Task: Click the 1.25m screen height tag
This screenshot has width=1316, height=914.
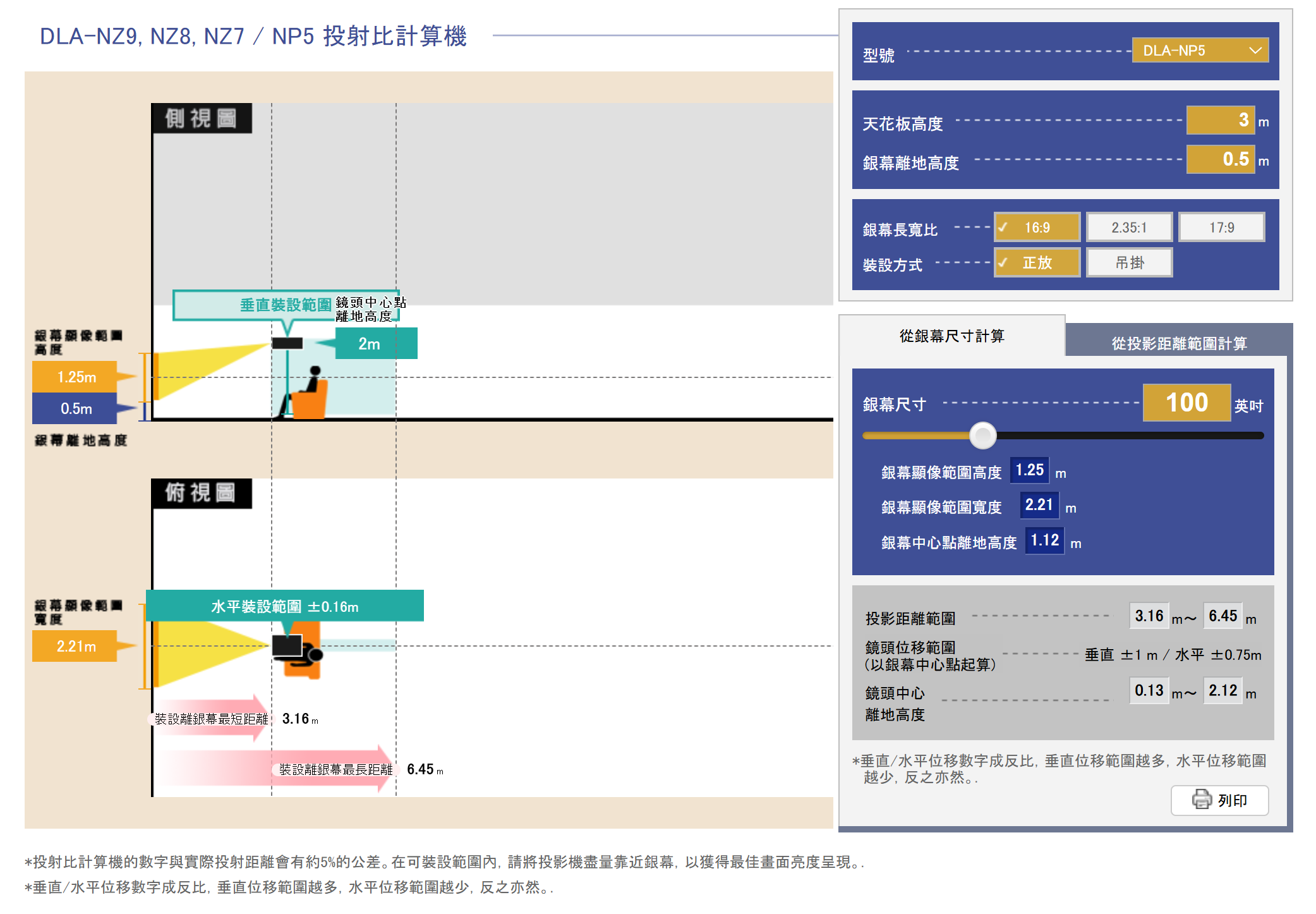Action: 76,377
